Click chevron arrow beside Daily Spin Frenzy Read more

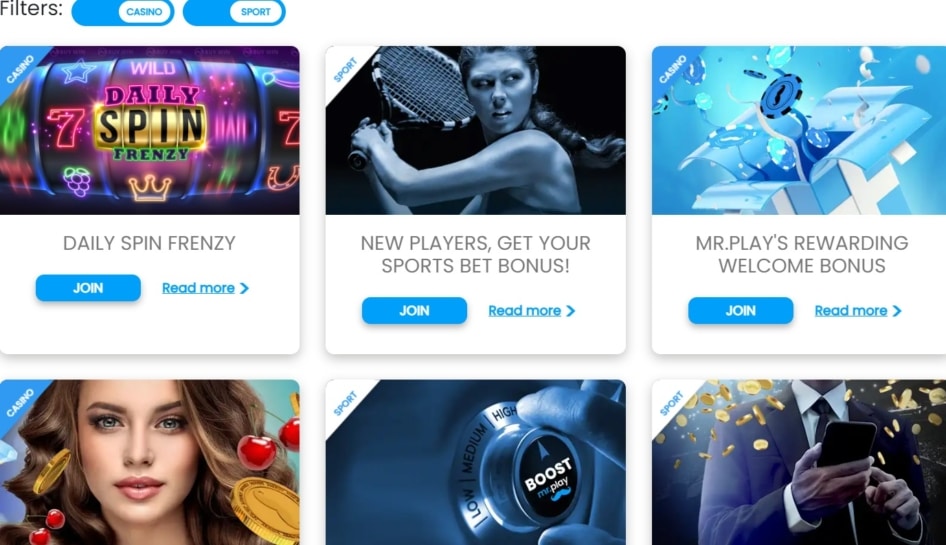(x=244, y=288)
